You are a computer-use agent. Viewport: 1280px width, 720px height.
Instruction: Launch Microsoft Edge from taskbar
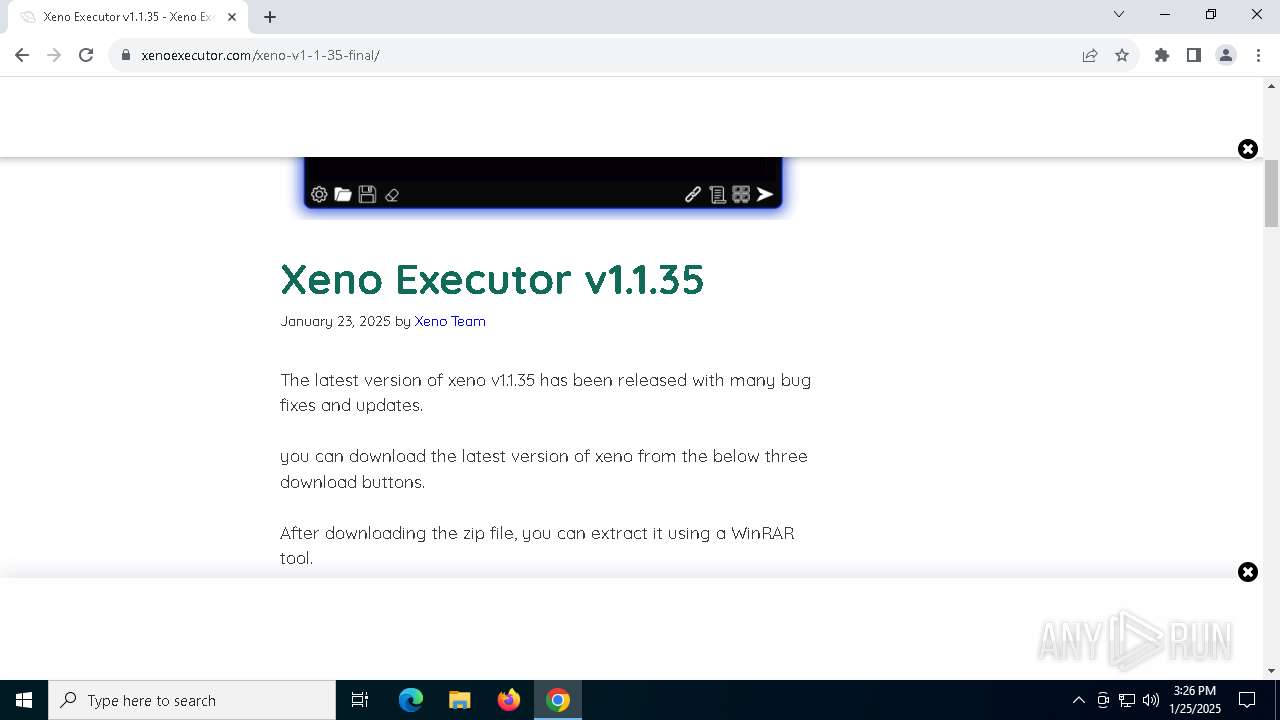coord(411,700)
